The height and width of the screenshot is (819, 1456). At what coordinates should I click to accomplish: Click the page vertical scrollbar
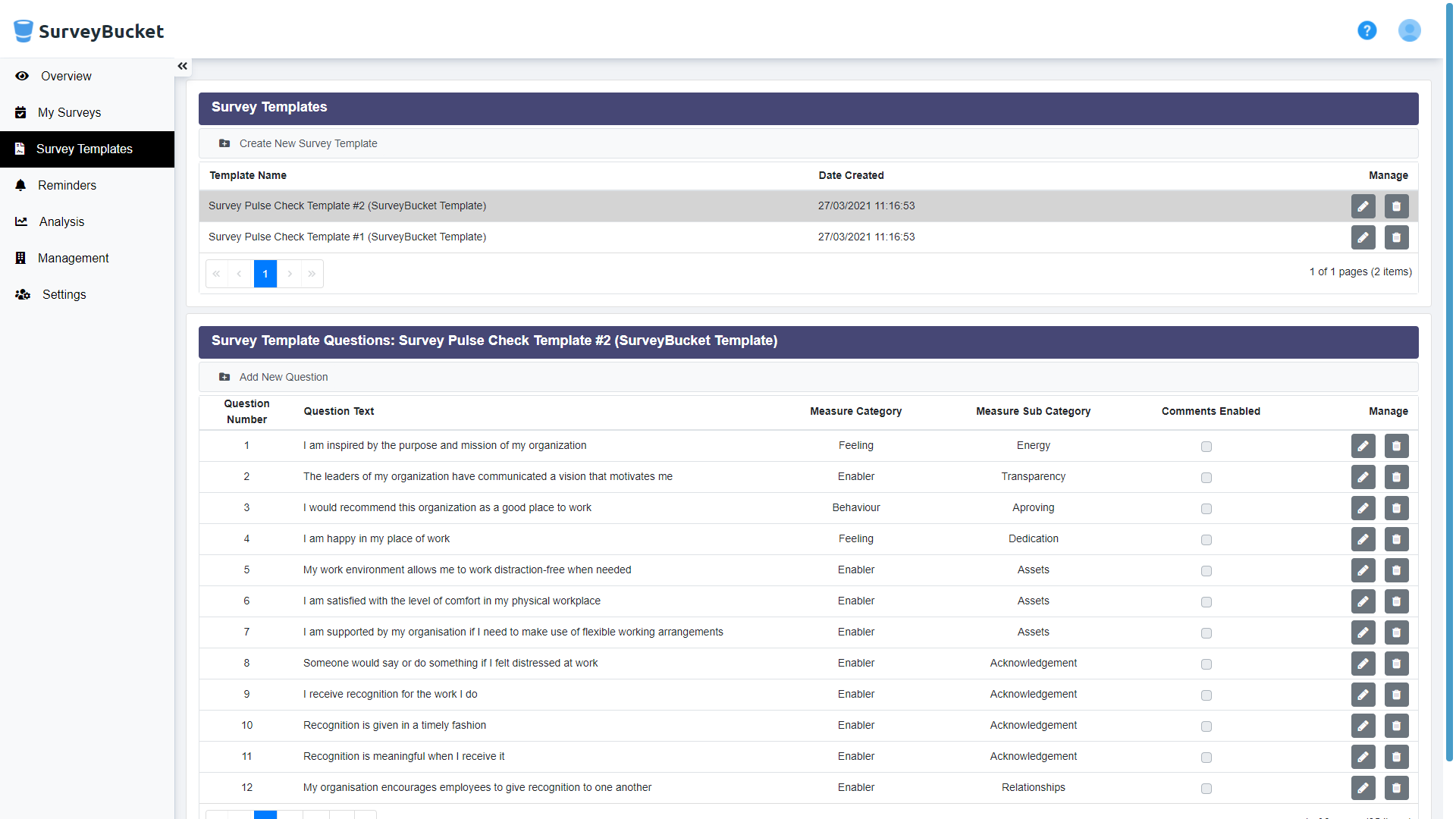coord(1449,382)
